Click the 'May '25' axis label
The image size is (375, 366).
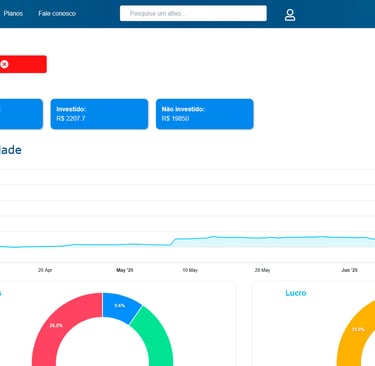pos(125,270)
